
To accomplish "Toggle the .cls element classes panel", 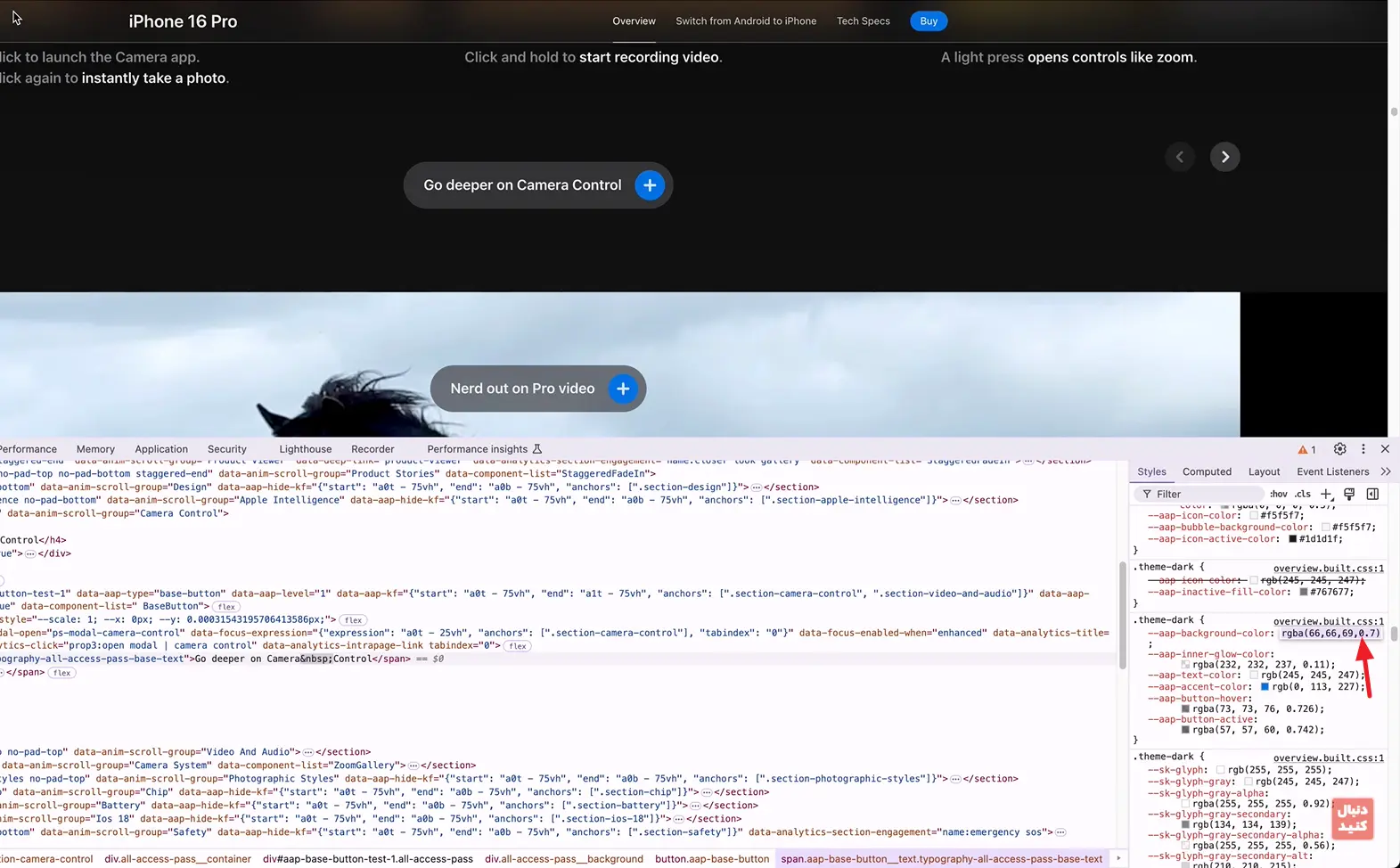I will click(1303, 494).
